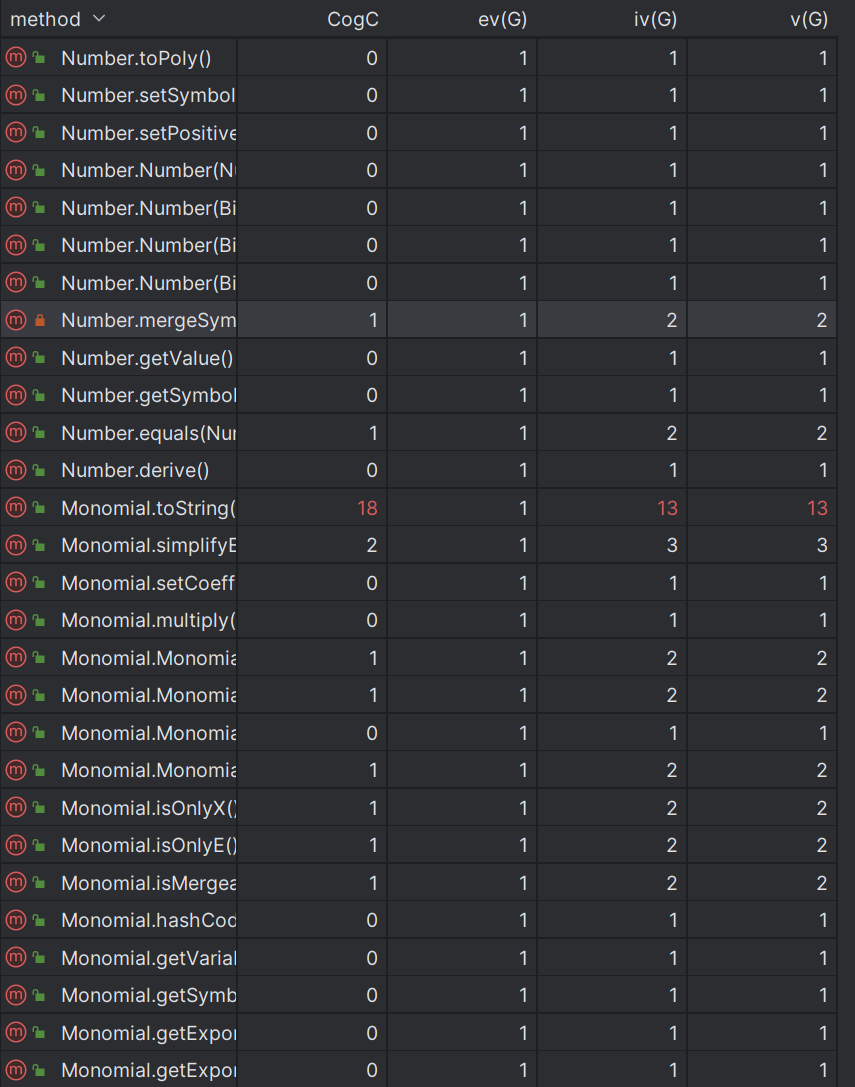Click the method icon beside Monomial.isOnlyX()

point(15,808)
